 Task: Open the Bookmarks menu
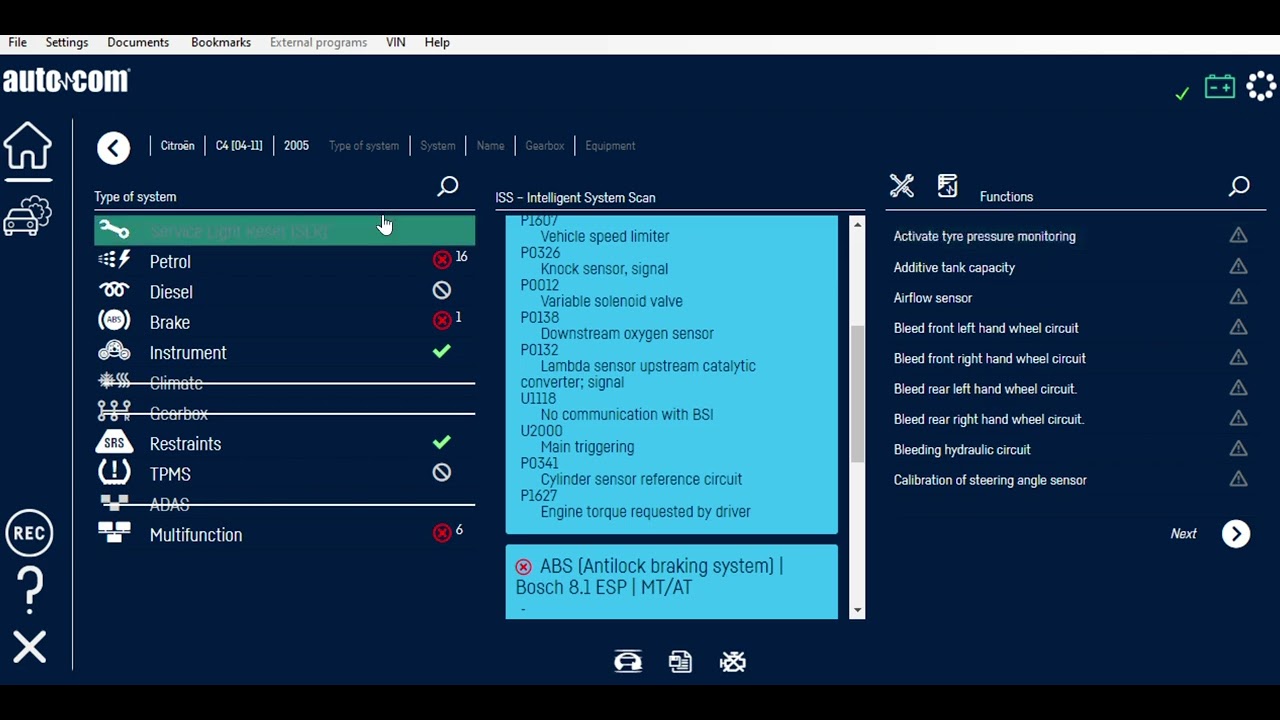221,43
